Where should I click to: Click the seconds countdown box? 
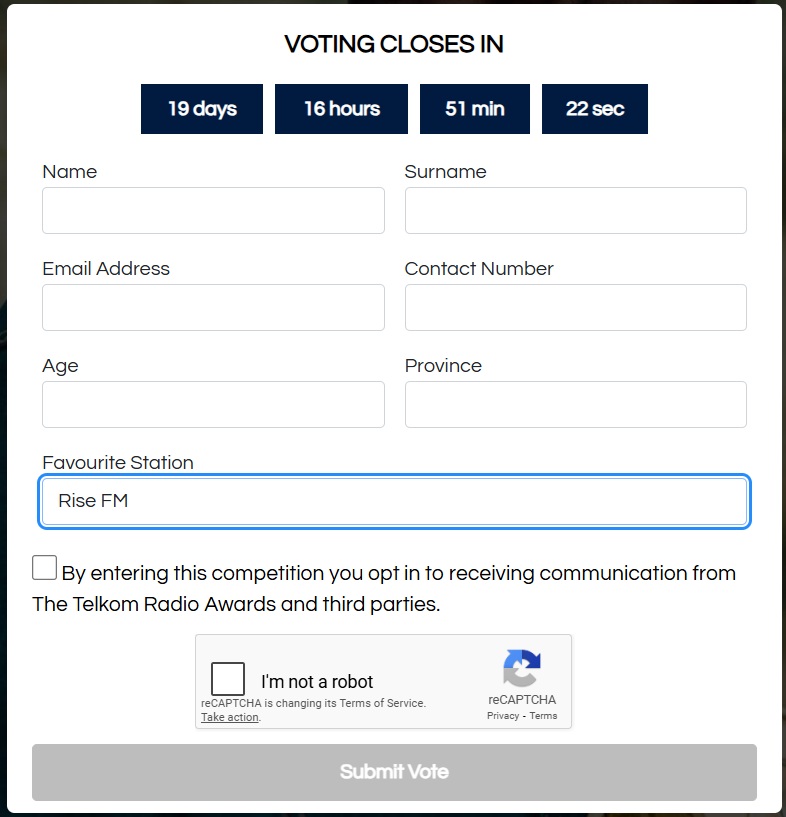[x=595, y=109]
